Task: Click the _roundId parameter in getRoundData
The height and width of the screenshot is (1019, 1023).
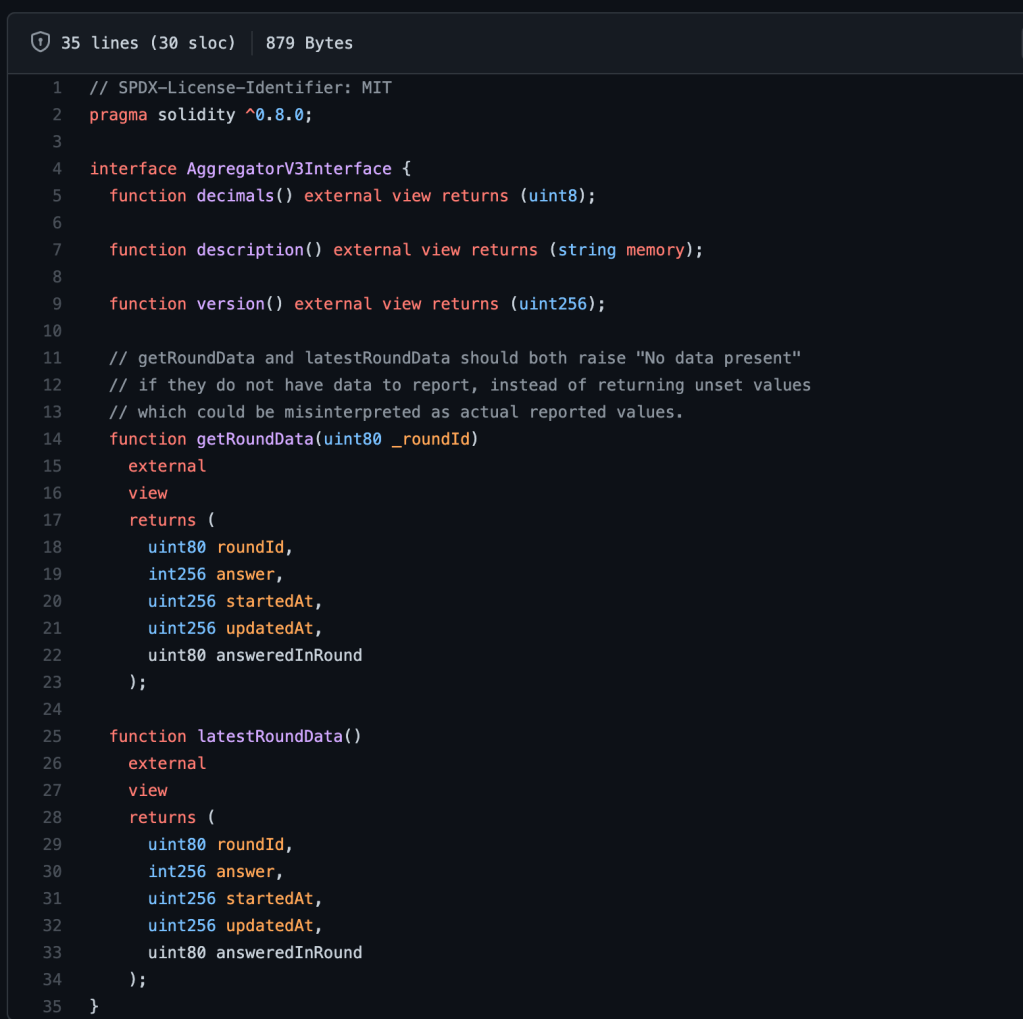Action: click(x=430, y=439)
